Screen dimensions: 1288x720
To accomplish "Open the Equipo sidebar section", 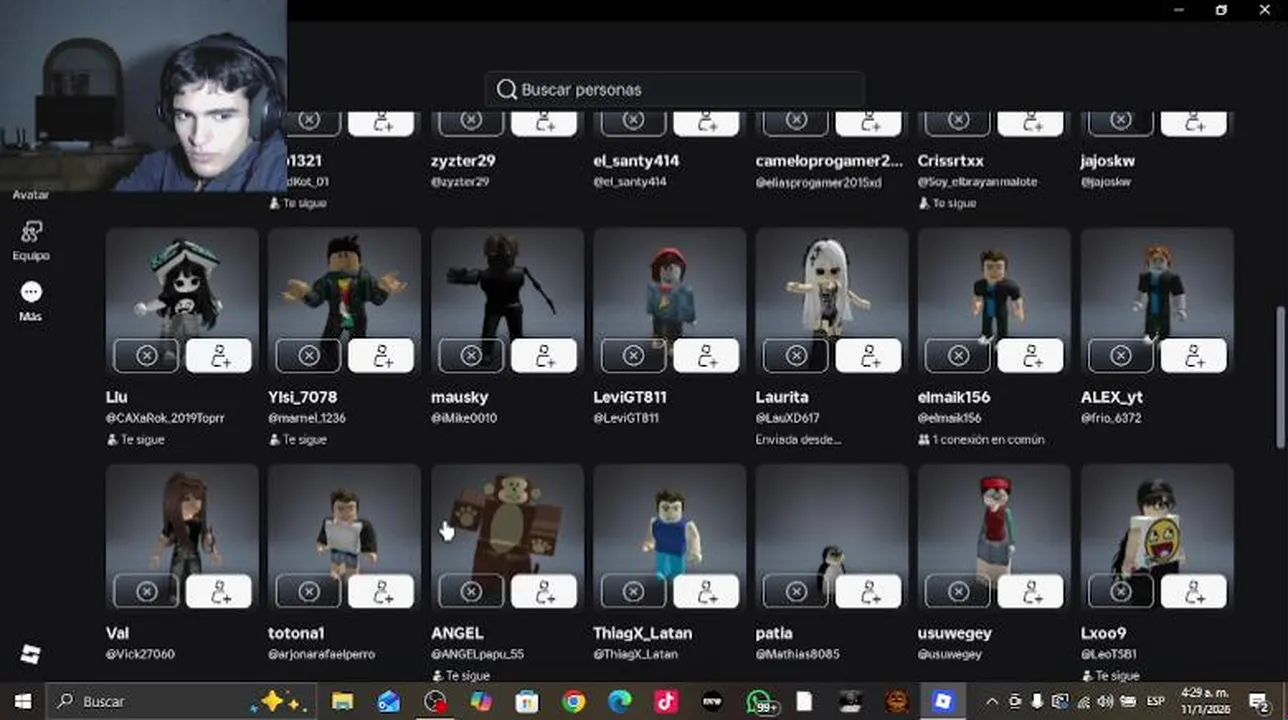I will pos(31,240).
